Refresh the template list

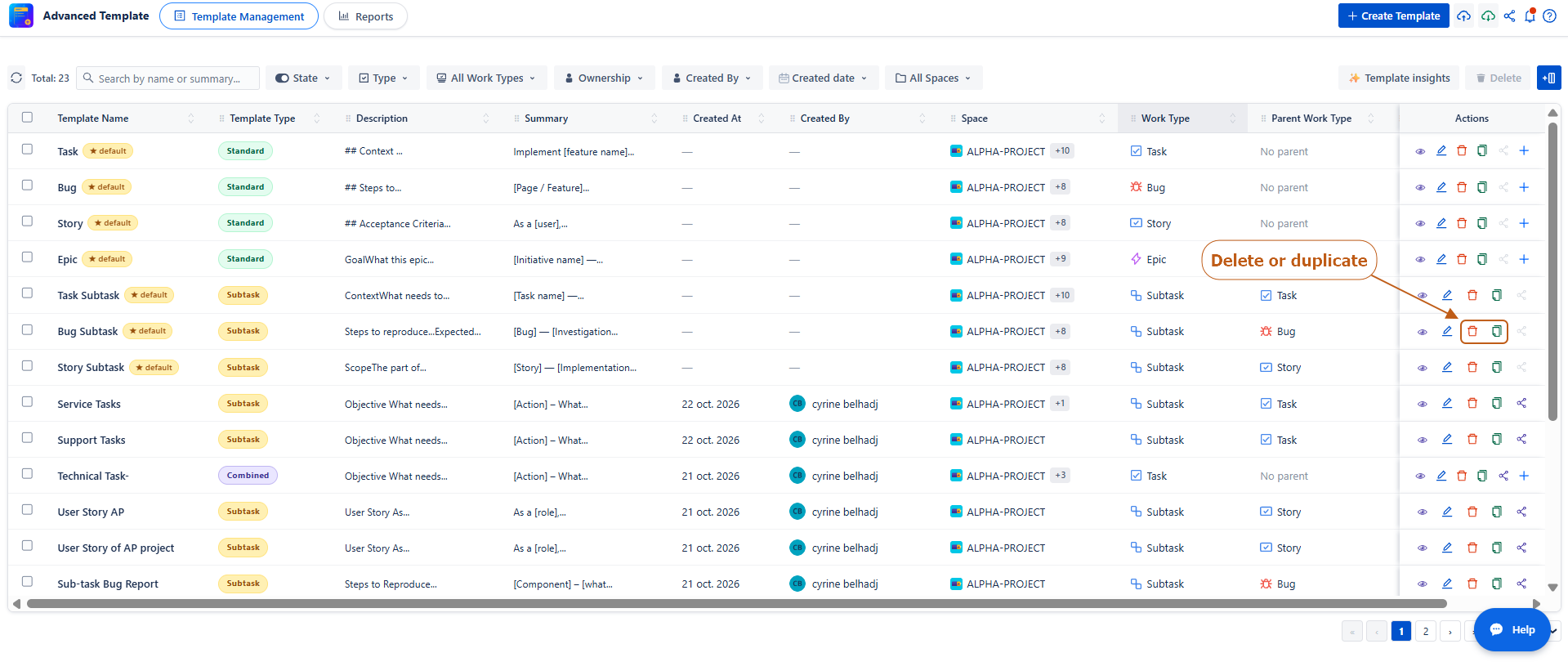(x=16, y=78)
